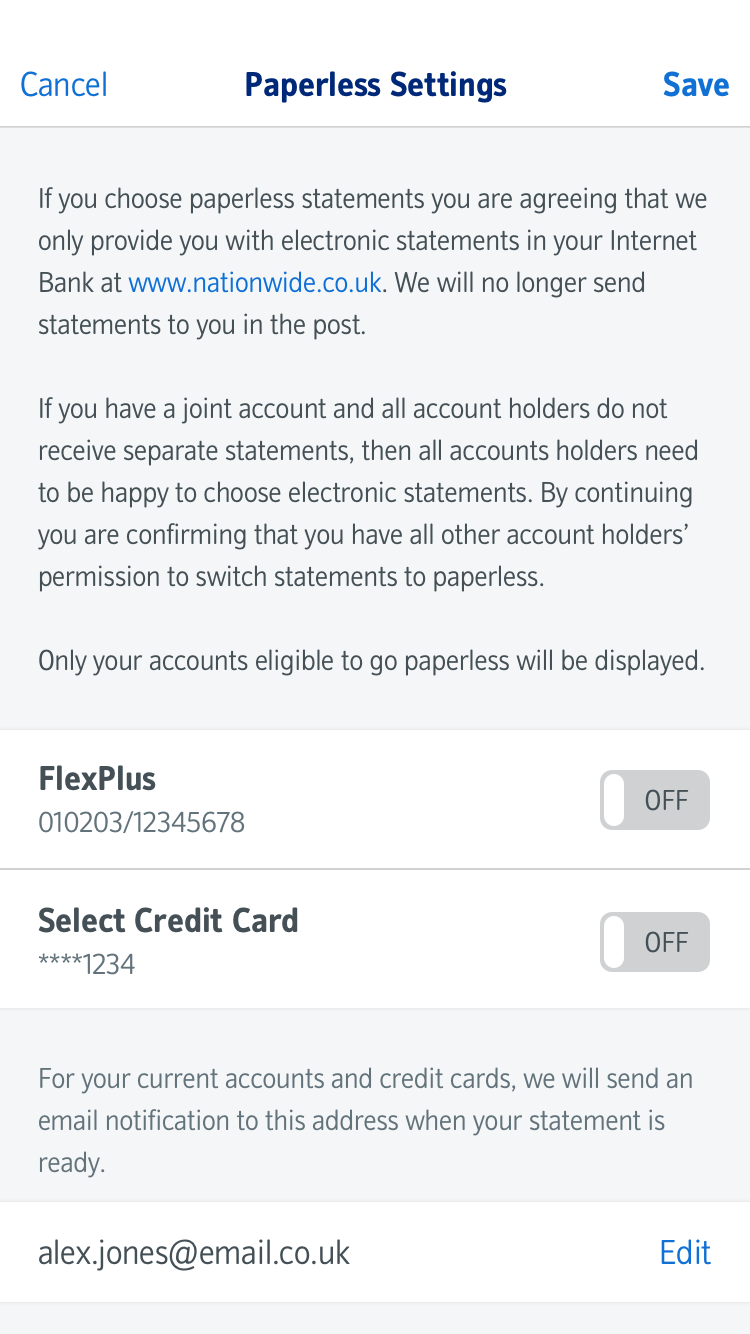This screenshot has height=1334, width=750.
Task: Tap account number 010203/12345678
Action: (x=141, y=822)
